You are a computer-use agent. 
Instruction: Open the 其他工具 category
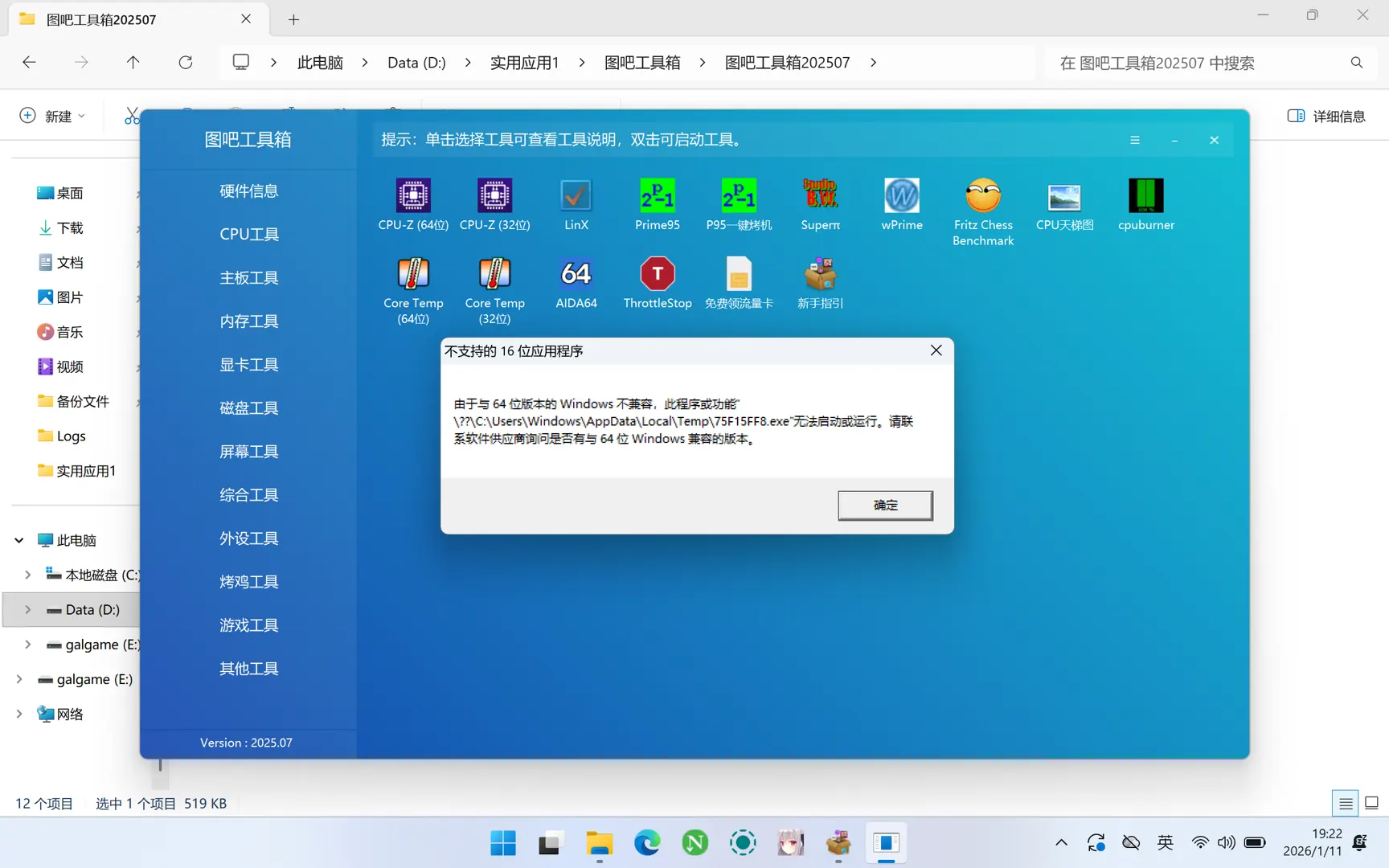tap(249, 669)
